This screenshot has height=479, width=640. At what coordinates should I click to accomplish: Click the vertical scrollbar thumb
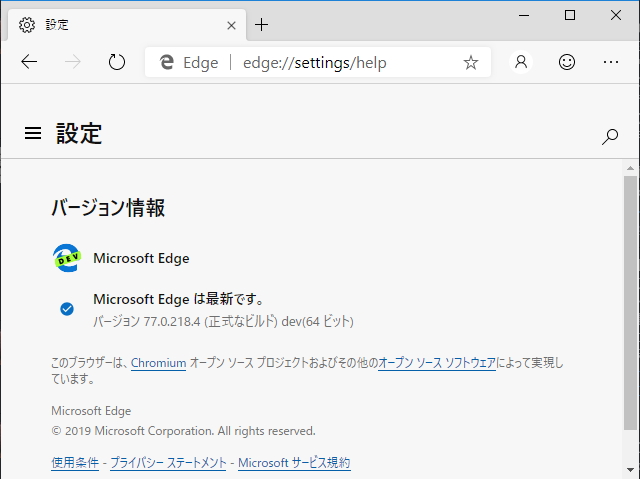631,302
